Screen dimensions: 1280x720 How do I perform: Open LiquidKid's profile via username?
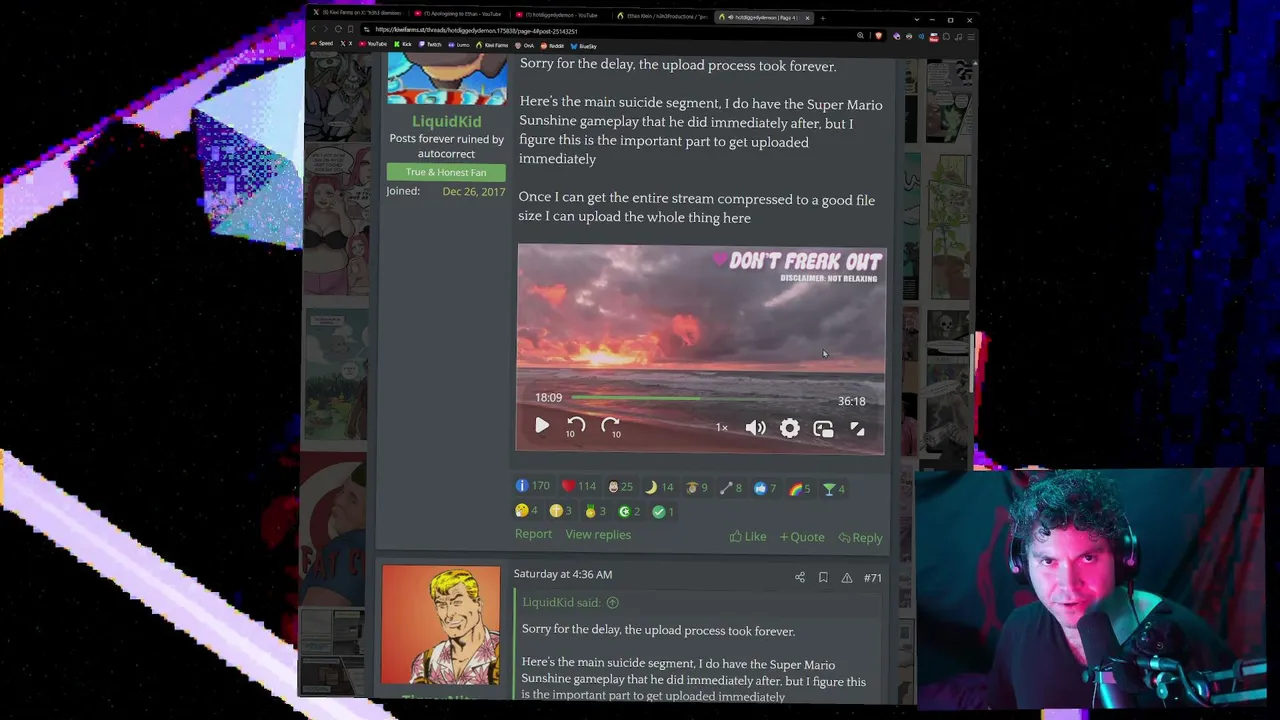tap(446, 121)
